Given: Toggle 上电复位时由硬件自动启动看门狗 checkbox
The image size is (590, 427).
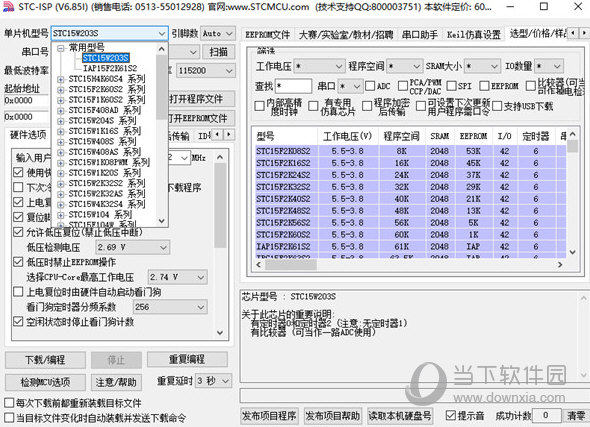Looking at the screenshot, I should (18, 292).
